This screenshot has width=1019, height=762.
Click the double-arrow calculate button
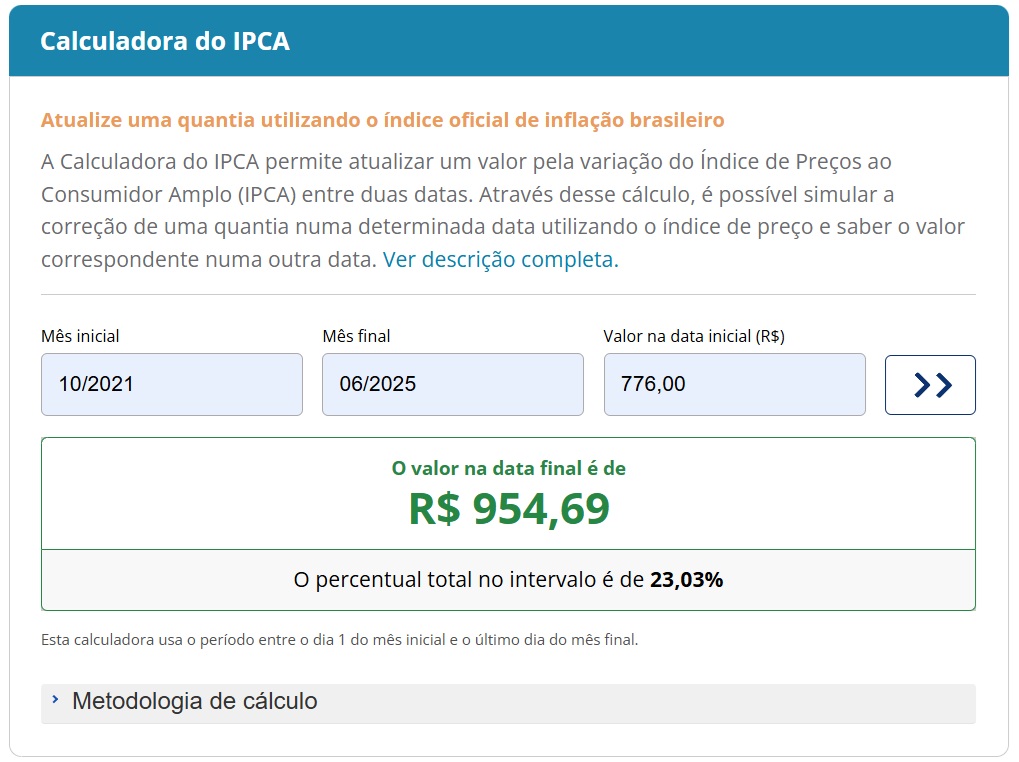click(929, 385)
